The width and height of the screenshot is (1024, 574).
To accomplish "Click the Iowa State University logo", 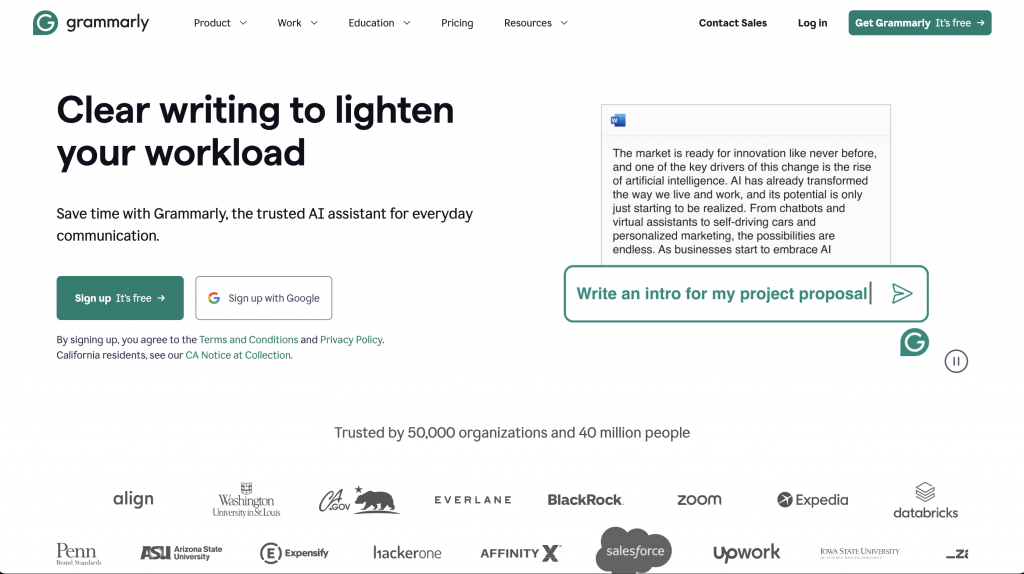I will [859, 553].
